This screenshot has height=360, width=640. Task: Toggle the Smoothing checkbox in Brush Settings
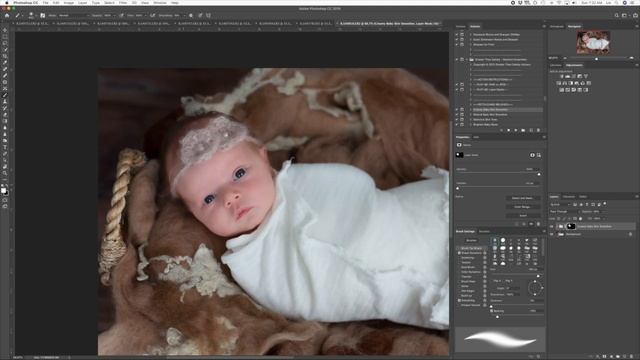(459, 300)
